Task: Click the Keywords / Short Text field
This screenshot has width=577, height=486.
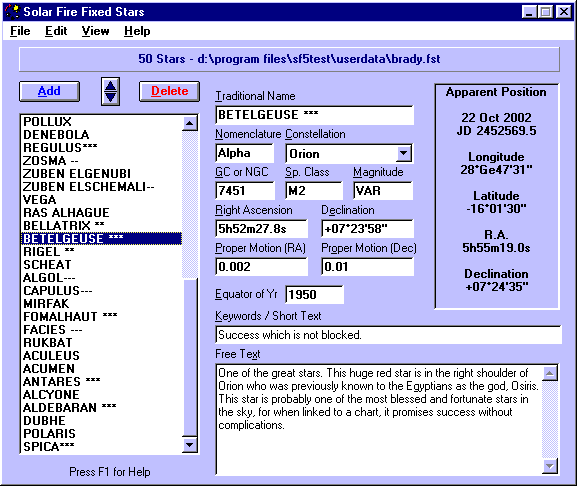Action: [x=388, y=335]
